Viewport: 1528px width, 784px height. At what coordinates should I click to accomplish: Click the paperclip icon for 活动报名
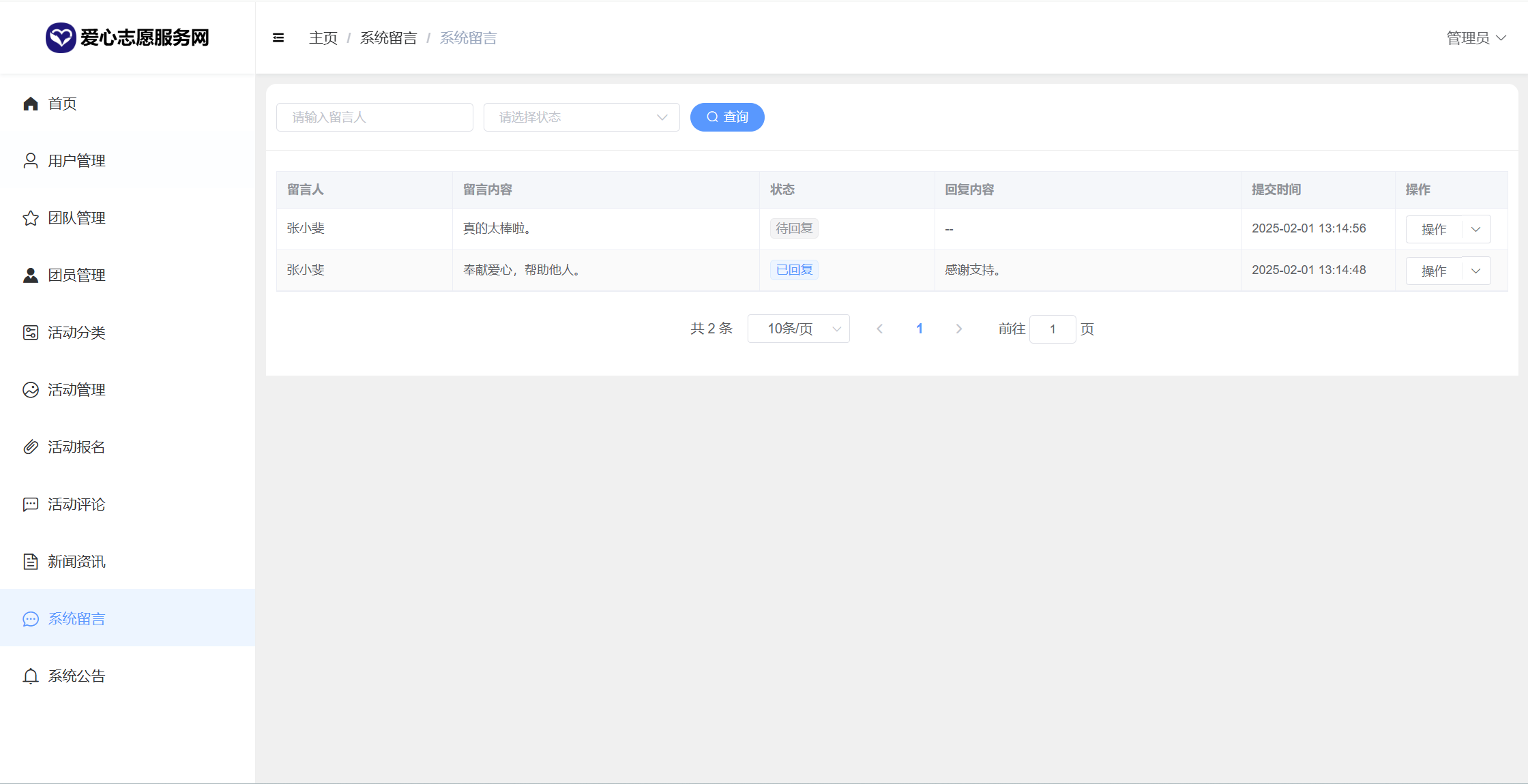click(x=31, y=447)
